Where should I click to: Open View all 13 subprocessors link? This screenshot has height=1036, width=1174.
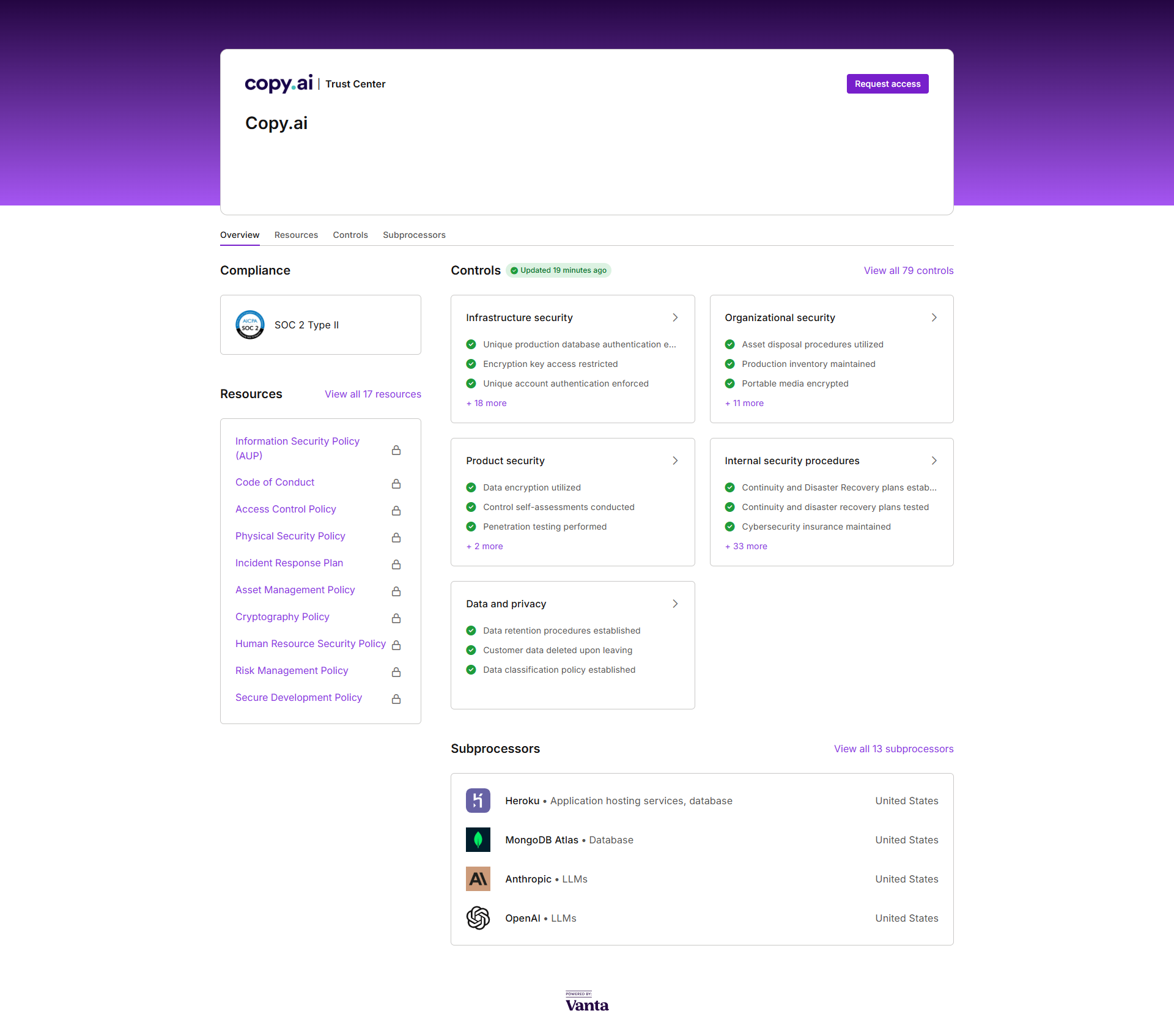pyautogui.click(x=894, y=749)
